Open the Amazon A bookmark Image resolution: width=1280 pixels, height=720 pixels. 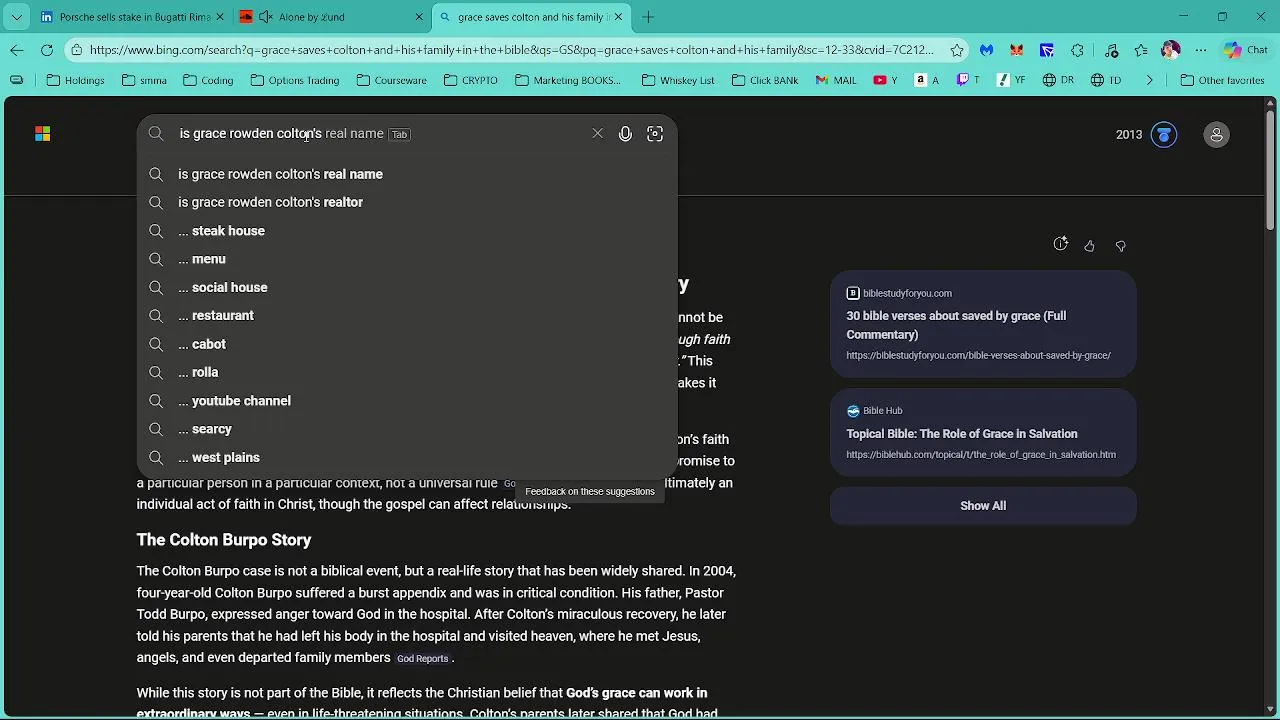[927, 80]
